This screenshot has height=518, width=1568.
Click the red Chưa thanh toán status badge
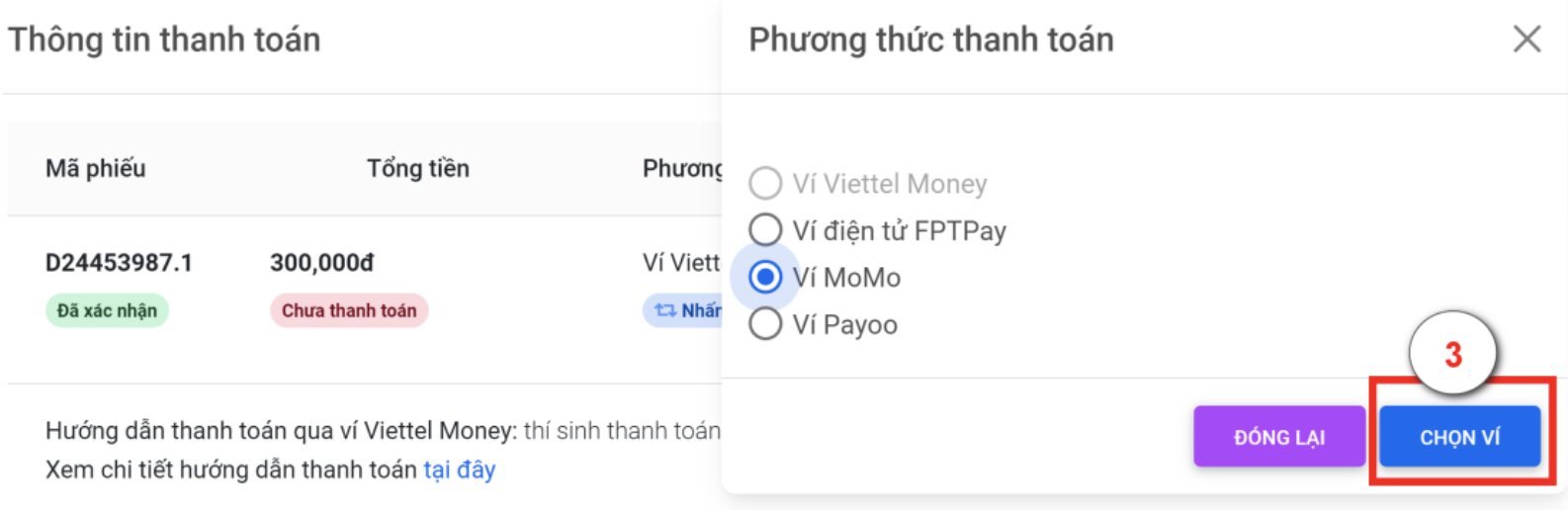pos(349,310)
